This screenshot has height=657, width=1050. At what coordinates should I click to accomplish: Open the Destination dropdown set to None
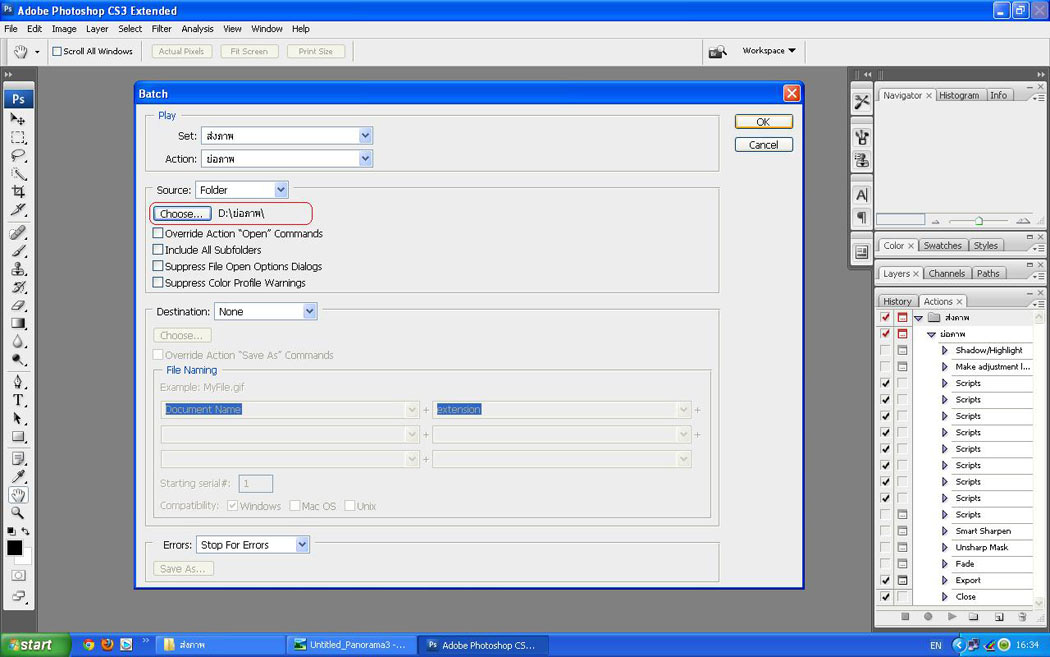265,312
